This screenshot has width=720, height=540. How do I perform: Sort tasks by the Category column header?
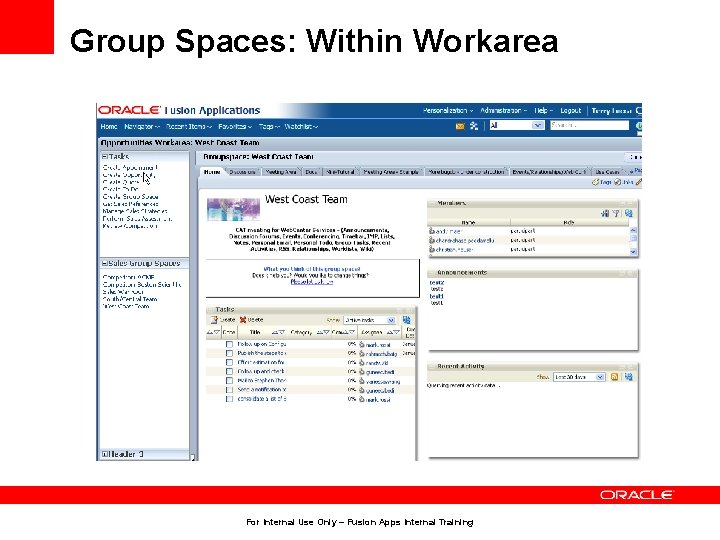301,332
